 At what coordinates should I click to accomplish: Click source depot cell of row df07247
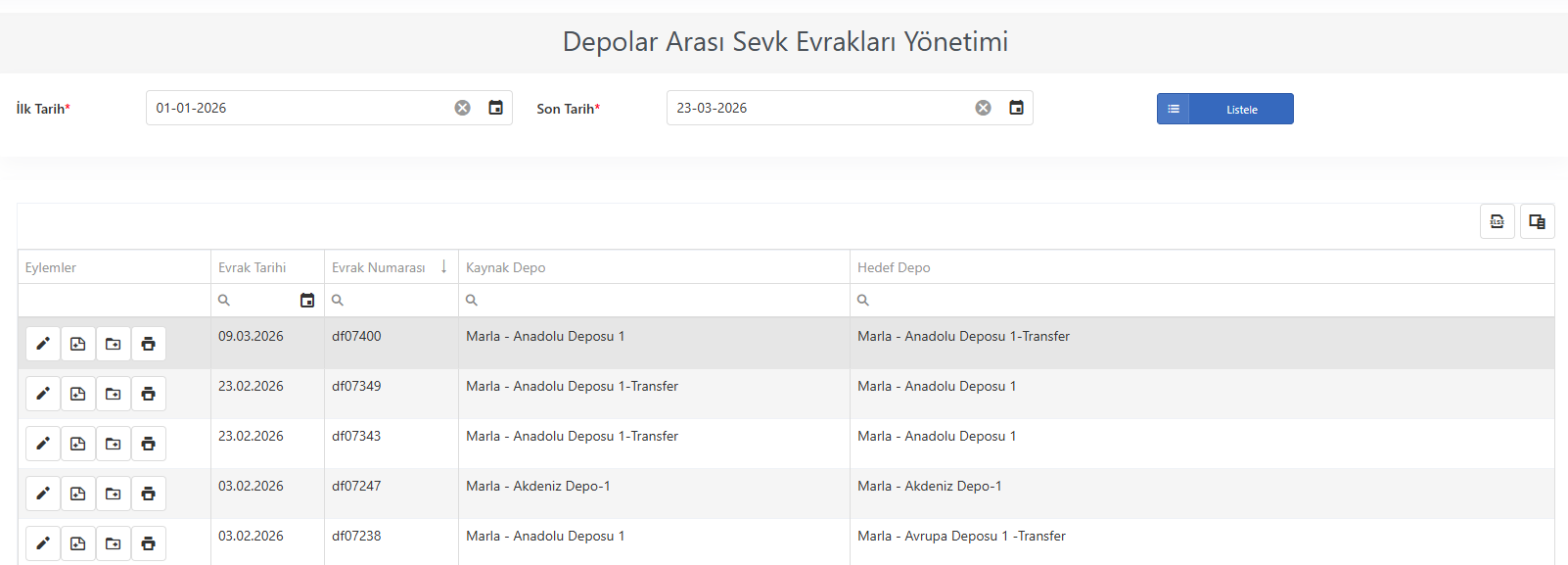tap(654, 494)
